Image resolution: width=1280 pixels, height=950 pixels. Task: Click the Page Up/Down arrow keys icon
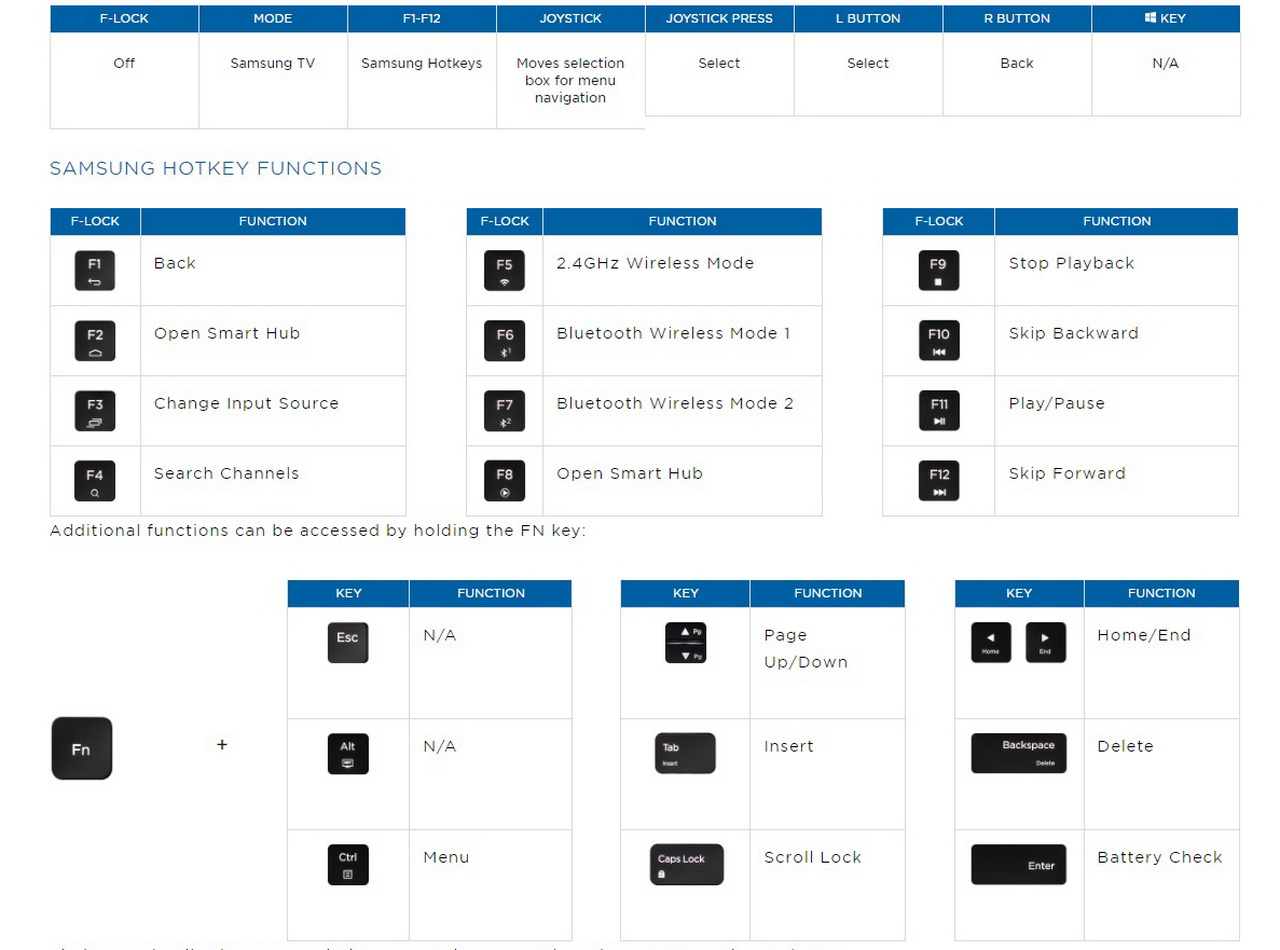pyautogui.click(x=685, y=643)
